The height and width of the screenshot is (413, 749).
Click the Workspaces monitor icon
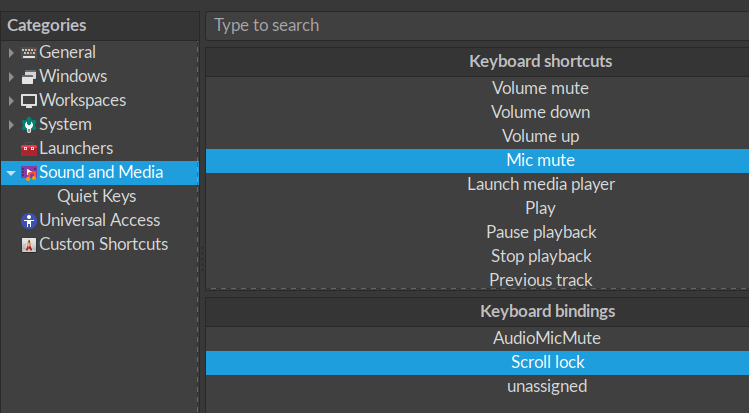[29, 101]
